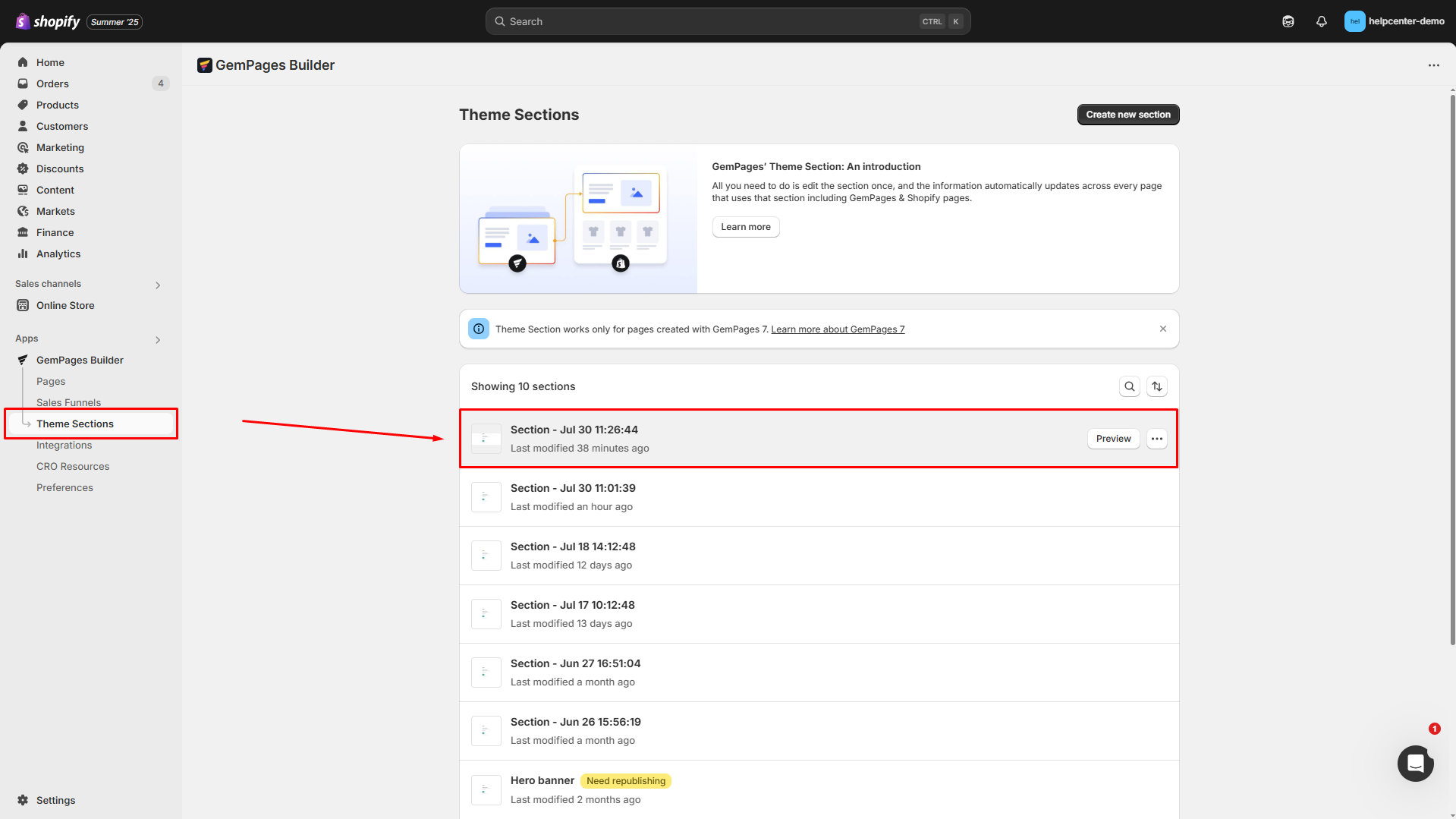The image size is (1456, 819).
Task: Open the notifications bell
Action: click(1321, 21)
